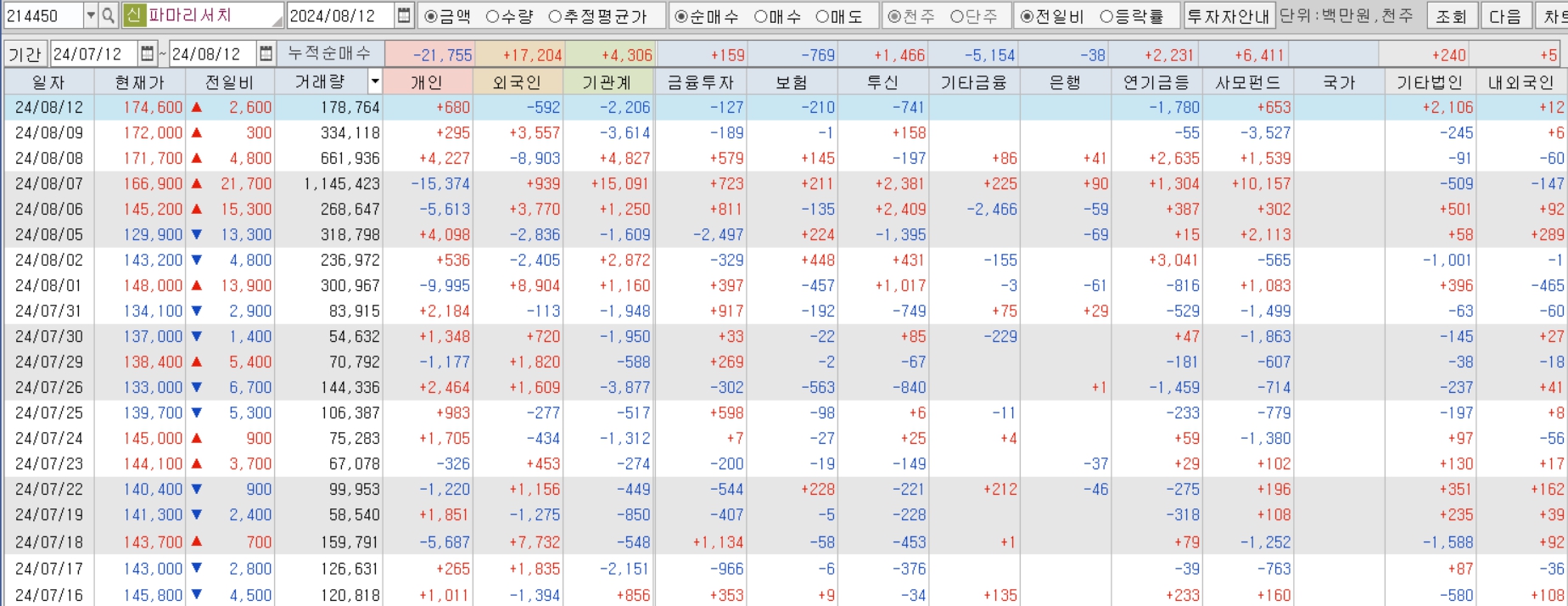This screenshot has height=606, width=1568.
Task: Click volume 1,145,423 cell
Action: (342, 183)
